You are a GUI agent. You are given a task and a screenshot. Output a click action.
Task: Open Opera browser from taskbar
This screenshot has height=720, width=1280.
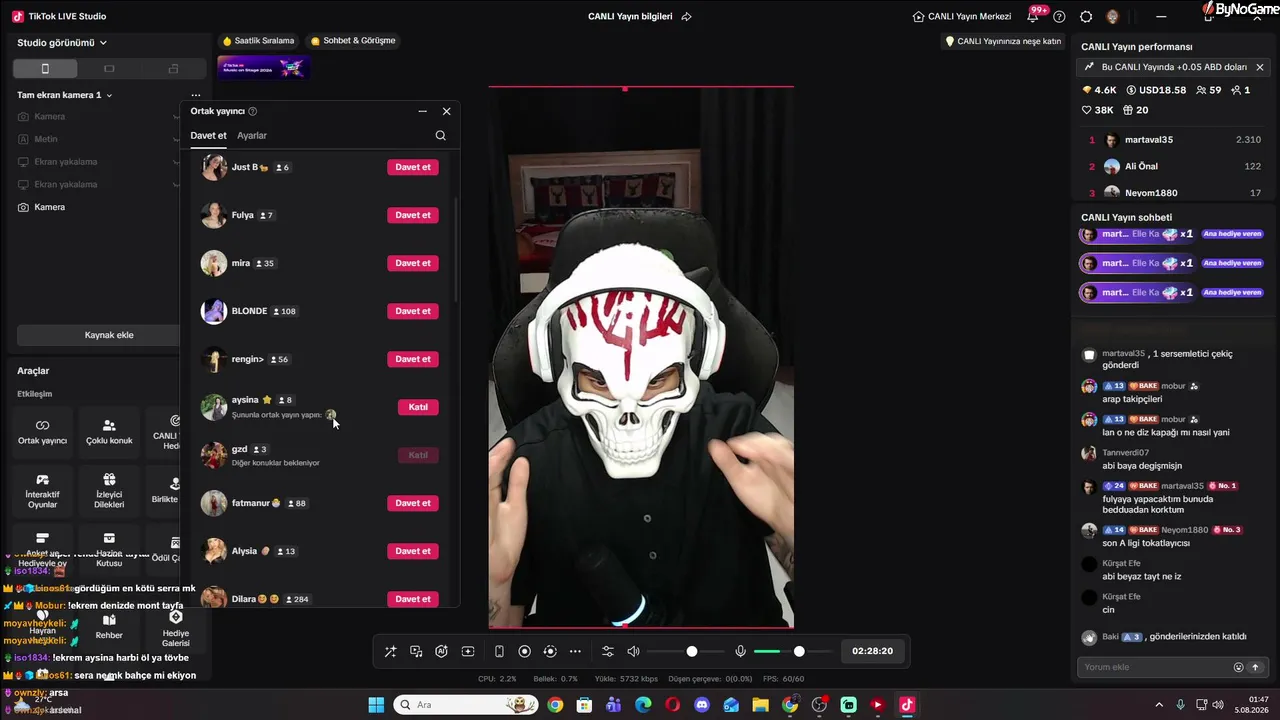(x=672, y=705)
